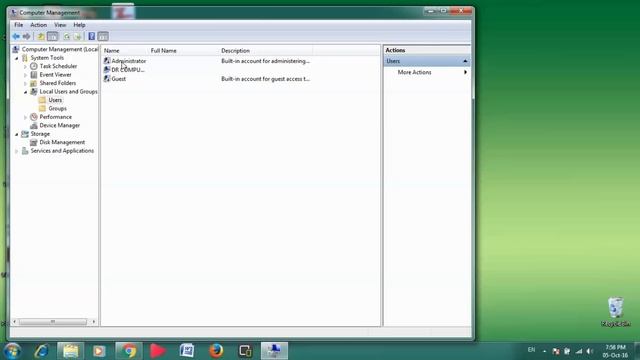Open the View menu
This screenshot has height=360, width=640.
[60, 25]
